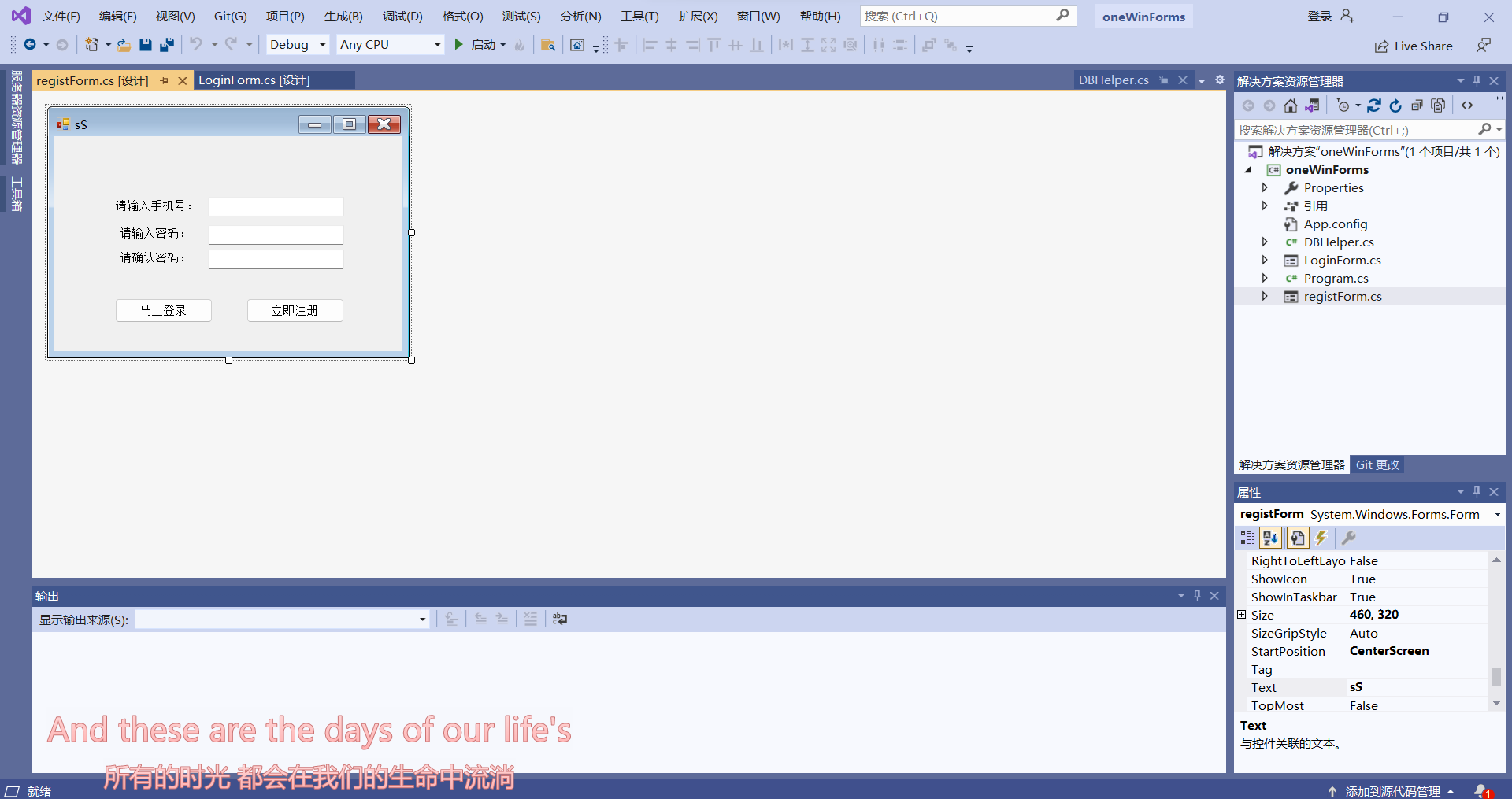Click the Clear All icon in Output panel
The width and height of the screenshot is (1512, 799).
(x=531, y=619)
